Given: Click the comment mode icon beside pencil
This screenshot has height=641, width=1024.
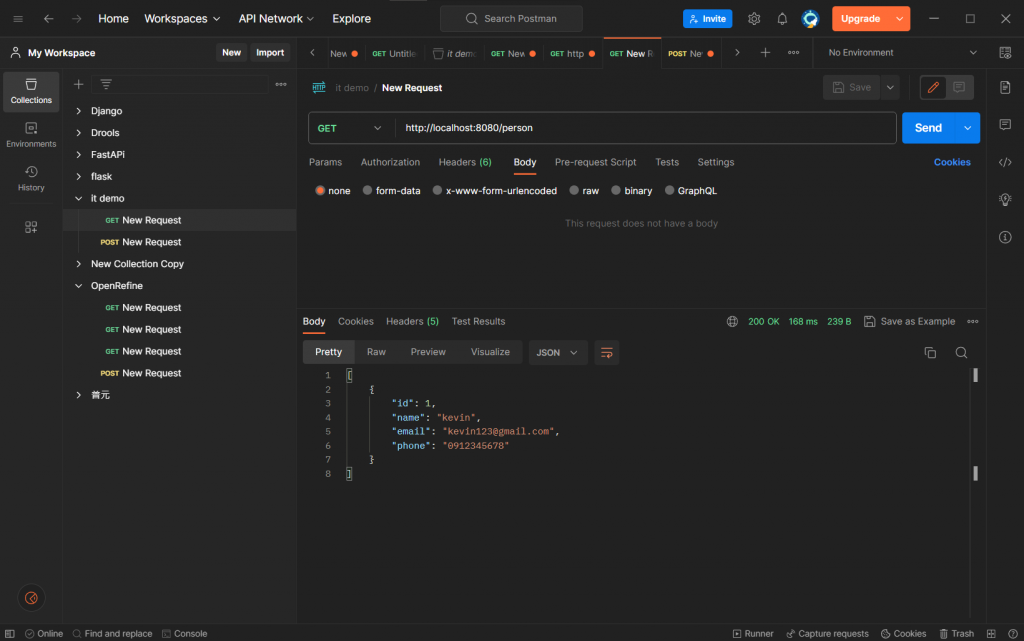Looking at the screenshot, I should pyautogui.click(x=959, y=87).
